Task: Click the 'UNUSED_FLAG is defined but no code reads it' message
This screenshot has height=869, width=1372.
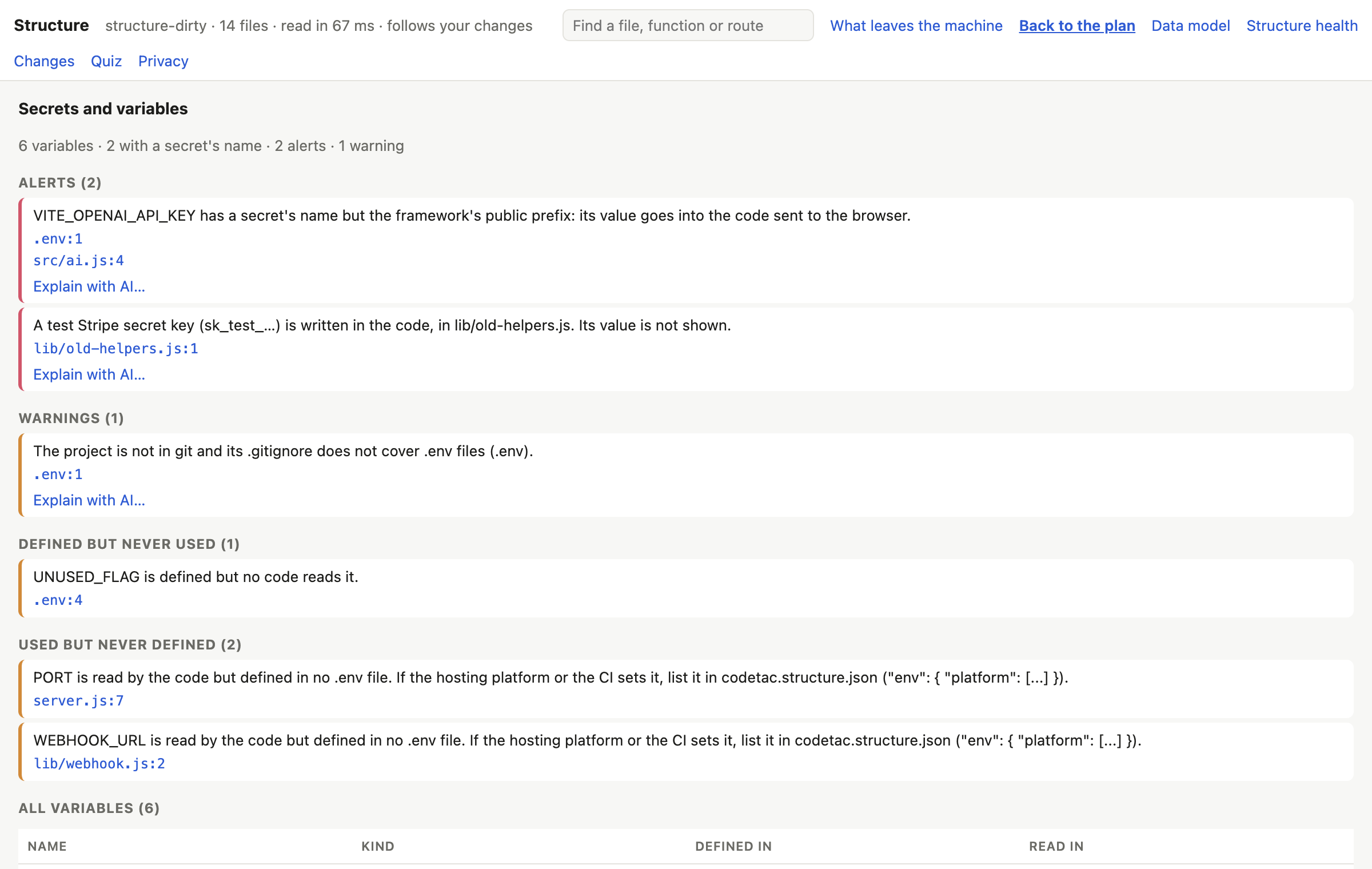Action: (196, 577)
